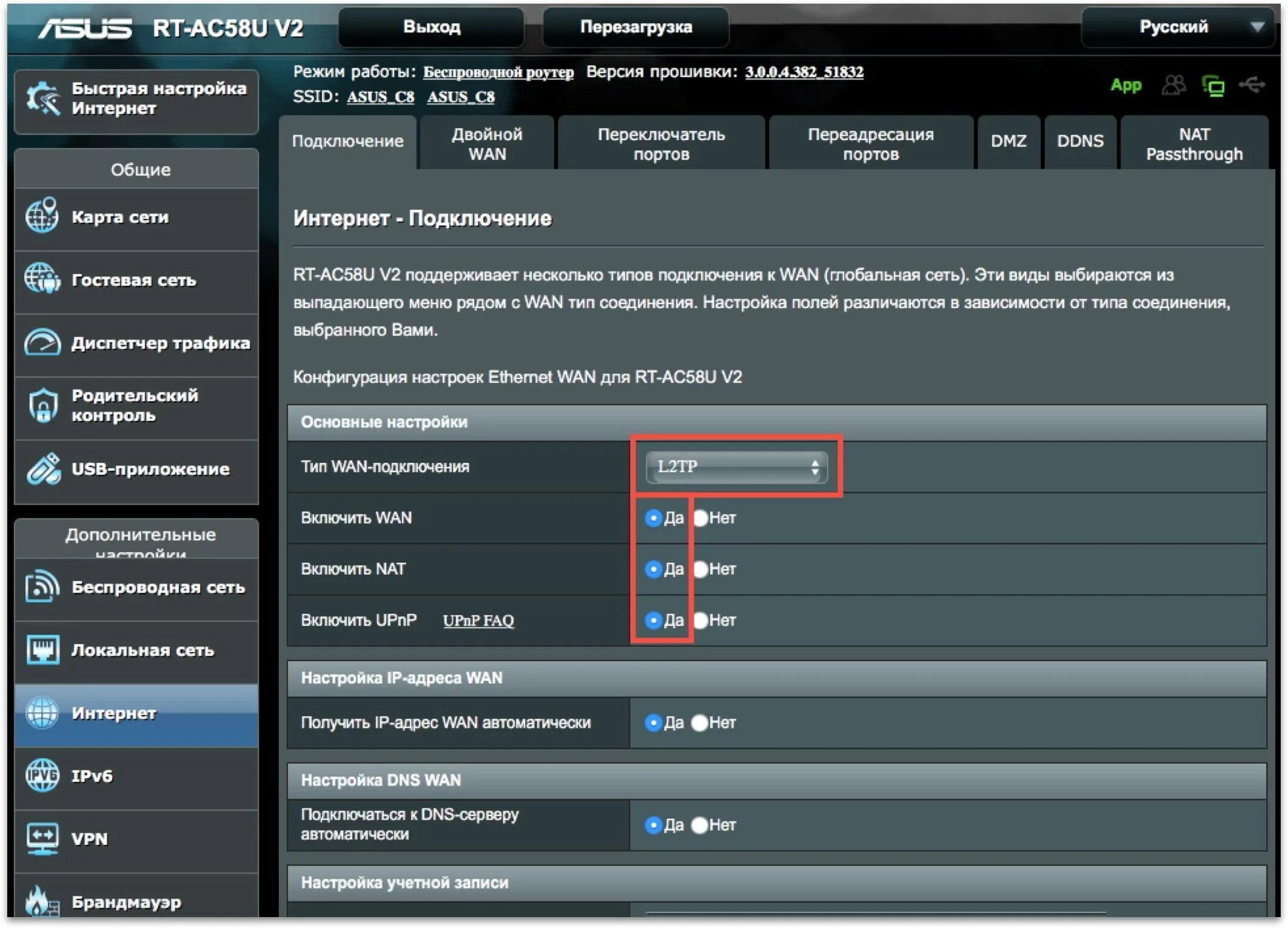
Task: Click the IPv6 globe icon
Action: click(42, 776)
